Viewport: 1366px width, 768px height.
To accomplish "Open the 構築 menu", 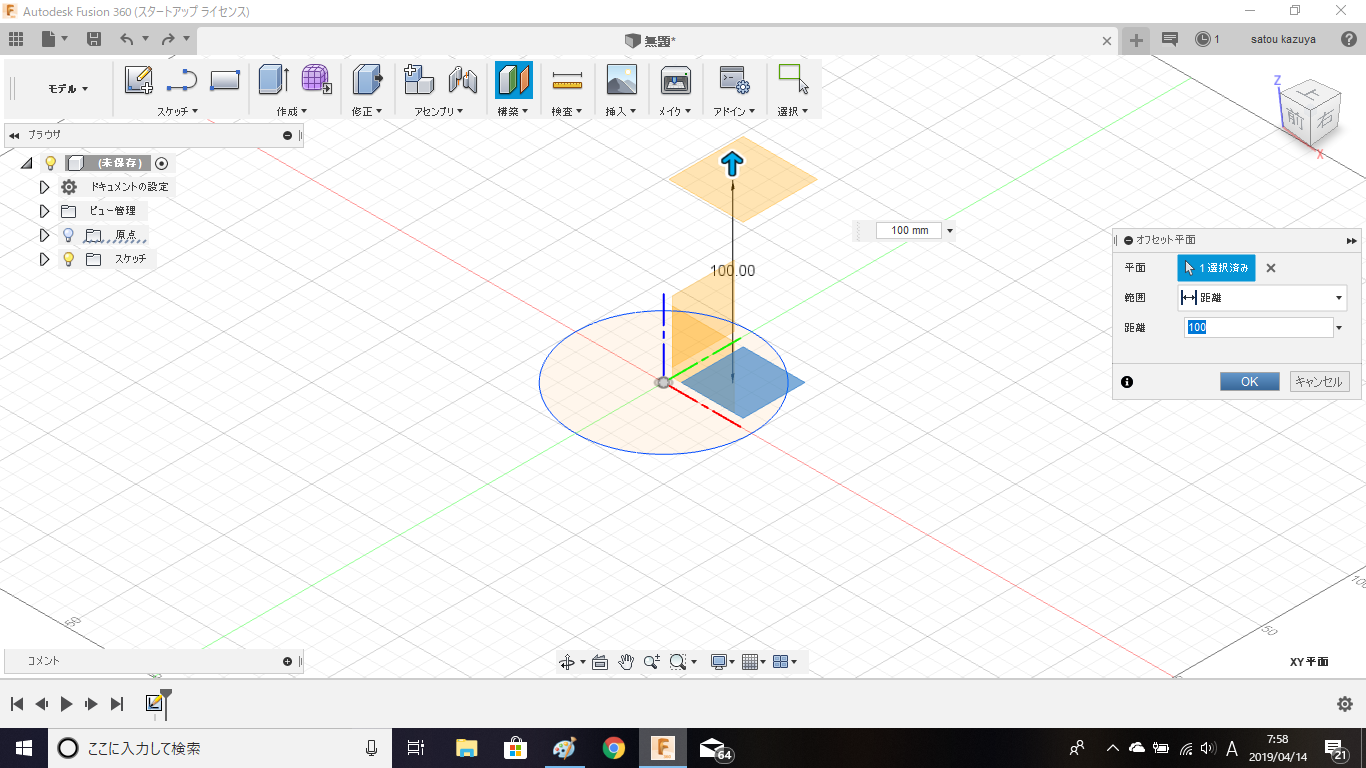I will point(513,111).
